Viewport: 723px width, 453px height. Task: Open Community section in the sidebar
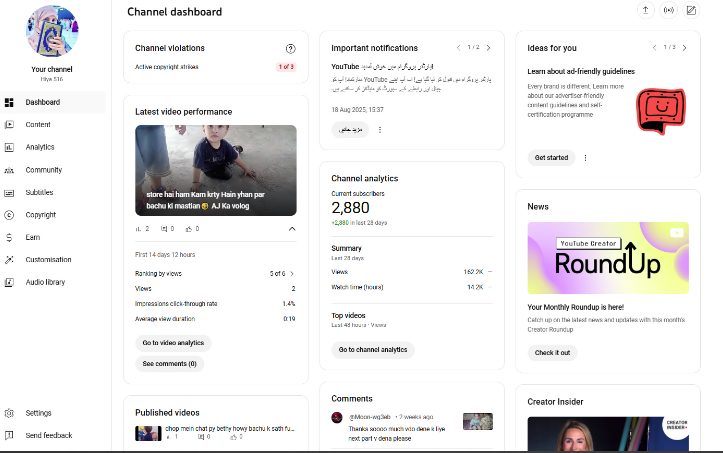[x=53, y=170]
